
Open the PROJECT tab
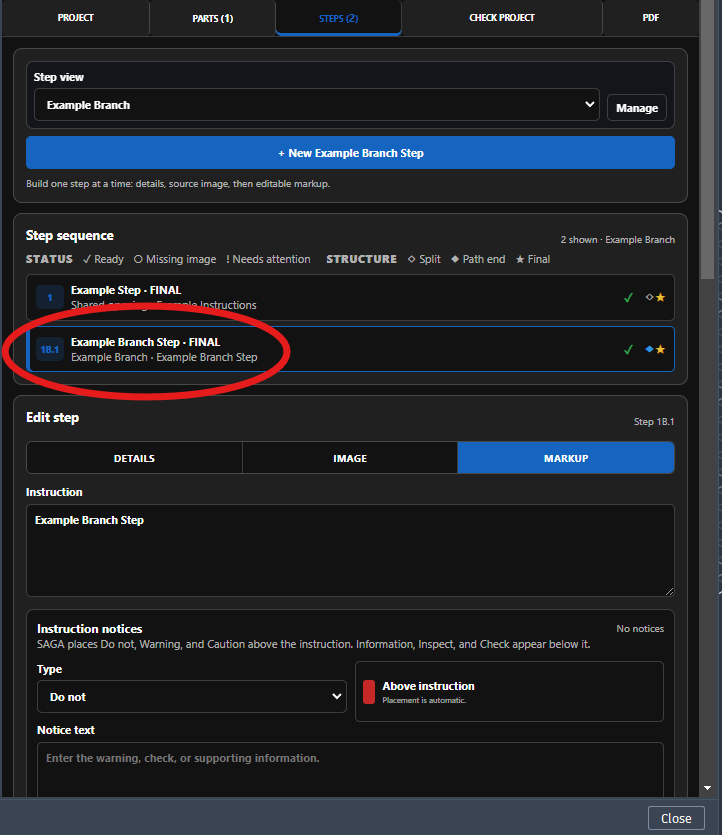pos(76,18)
